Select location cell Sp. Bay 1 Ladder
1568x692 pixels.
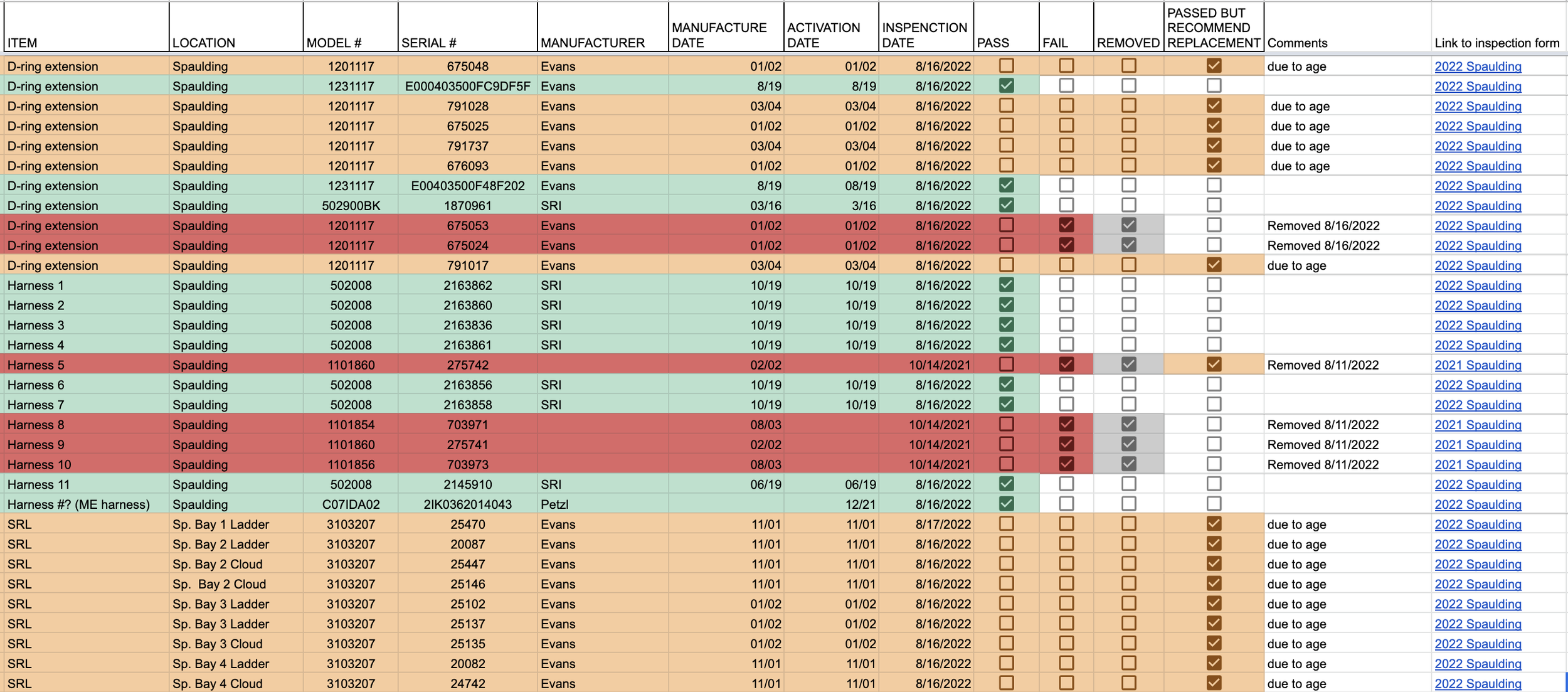click(x=236, y=524)
